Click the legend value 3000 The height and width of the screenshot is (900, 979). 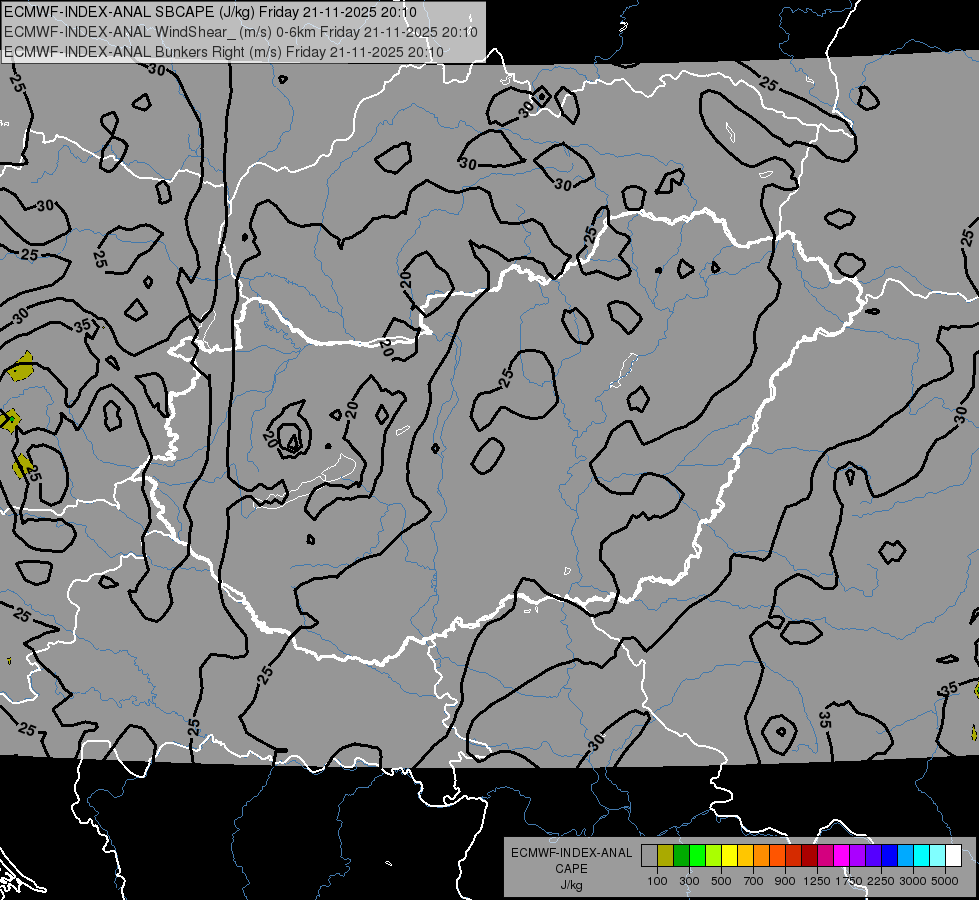click(x=913, y=881)
